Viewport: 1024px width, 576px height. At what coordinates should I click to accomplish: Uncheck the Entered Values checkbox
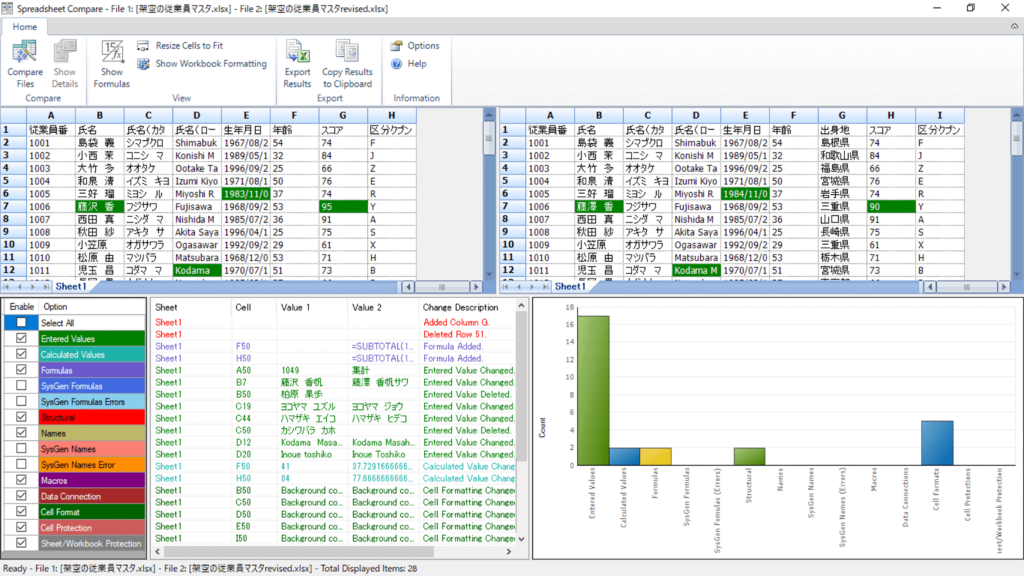20,339
